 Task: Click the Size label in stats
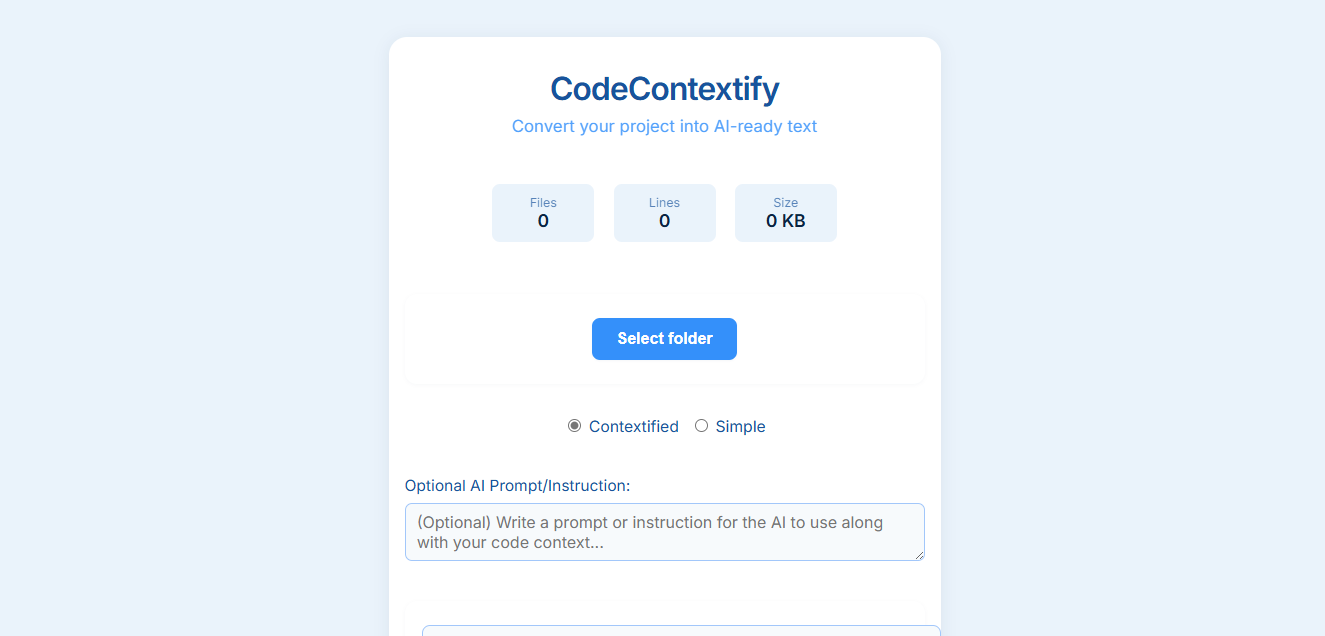(785, 203)
